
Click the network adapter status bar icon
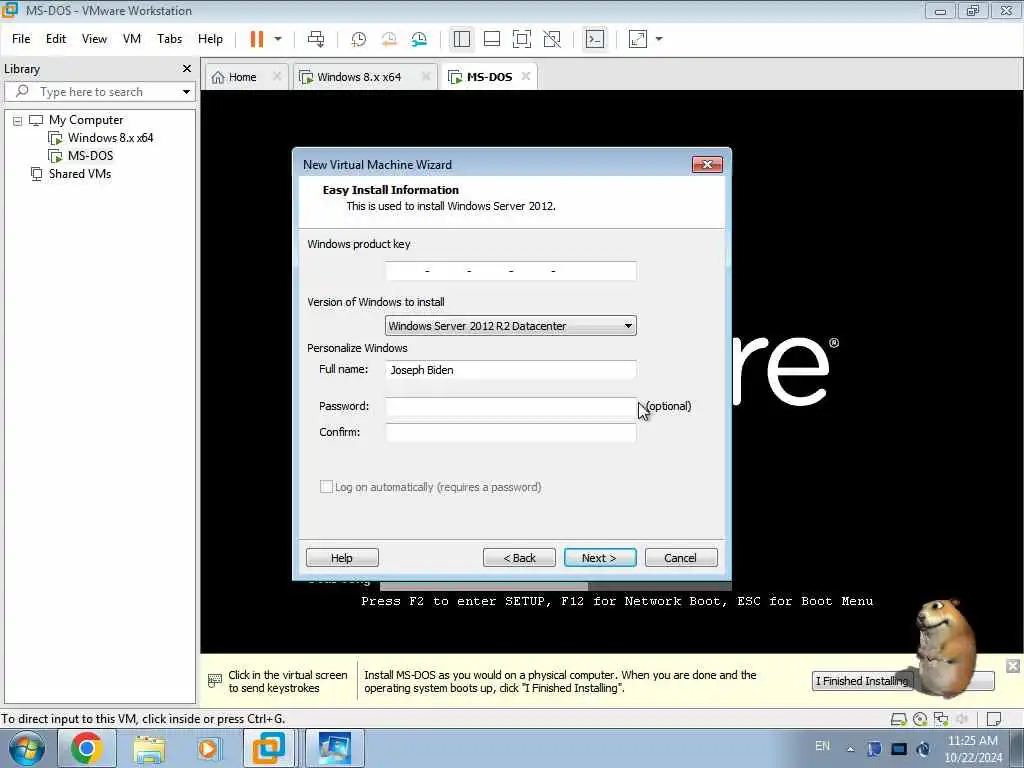(x=941, y=719)
